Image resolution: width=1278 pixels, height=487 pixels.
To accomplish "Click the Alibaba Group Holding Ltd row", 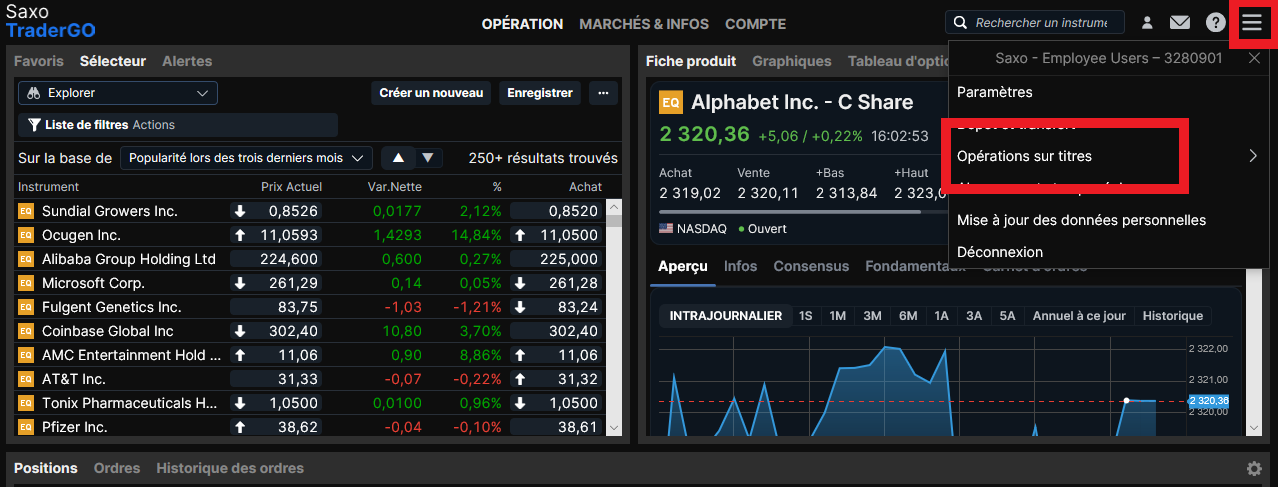I will pos(311,259).
